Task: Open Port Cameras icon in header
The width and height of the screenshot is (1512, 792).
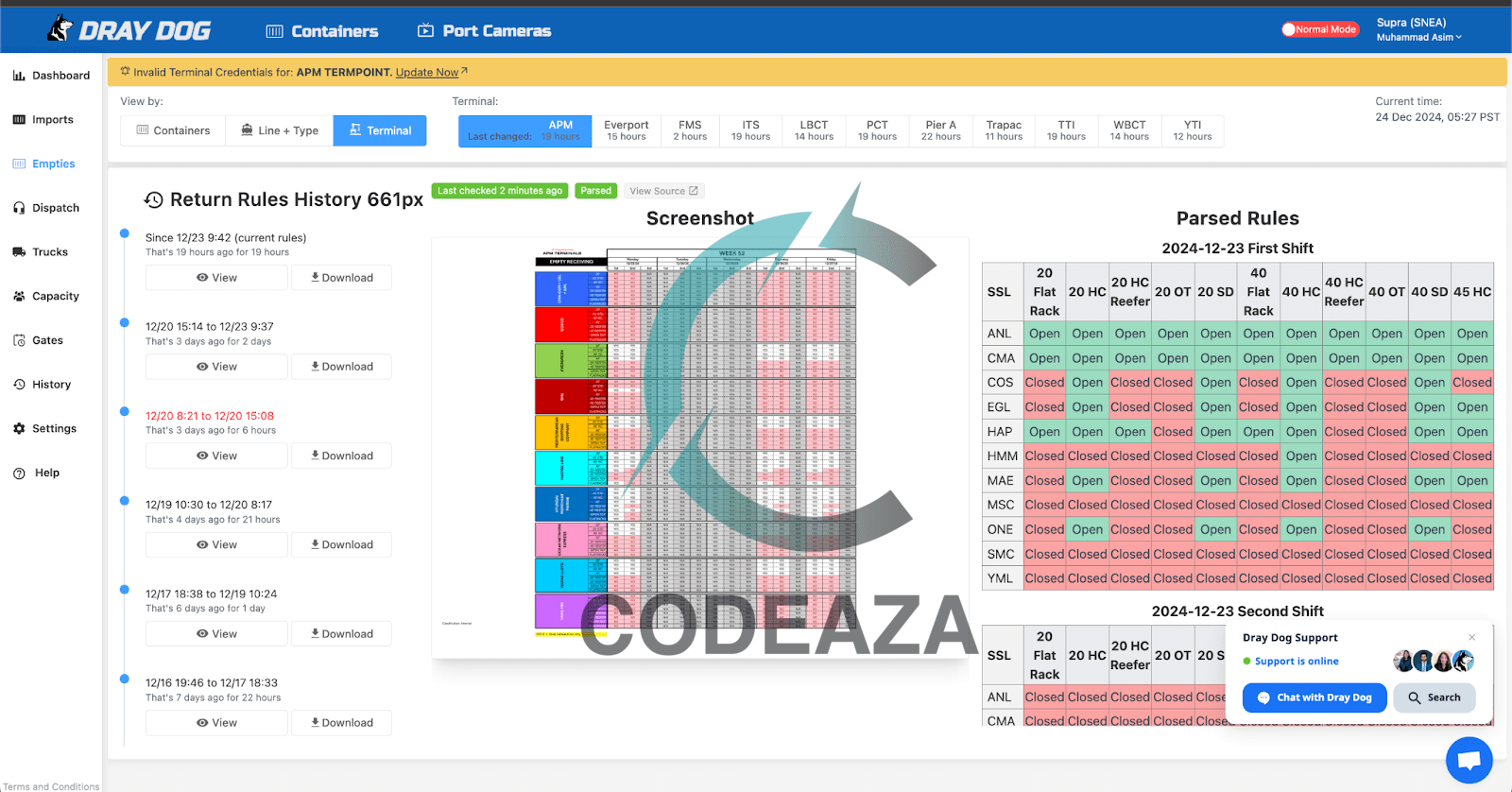Action: [x=425, y=31]
